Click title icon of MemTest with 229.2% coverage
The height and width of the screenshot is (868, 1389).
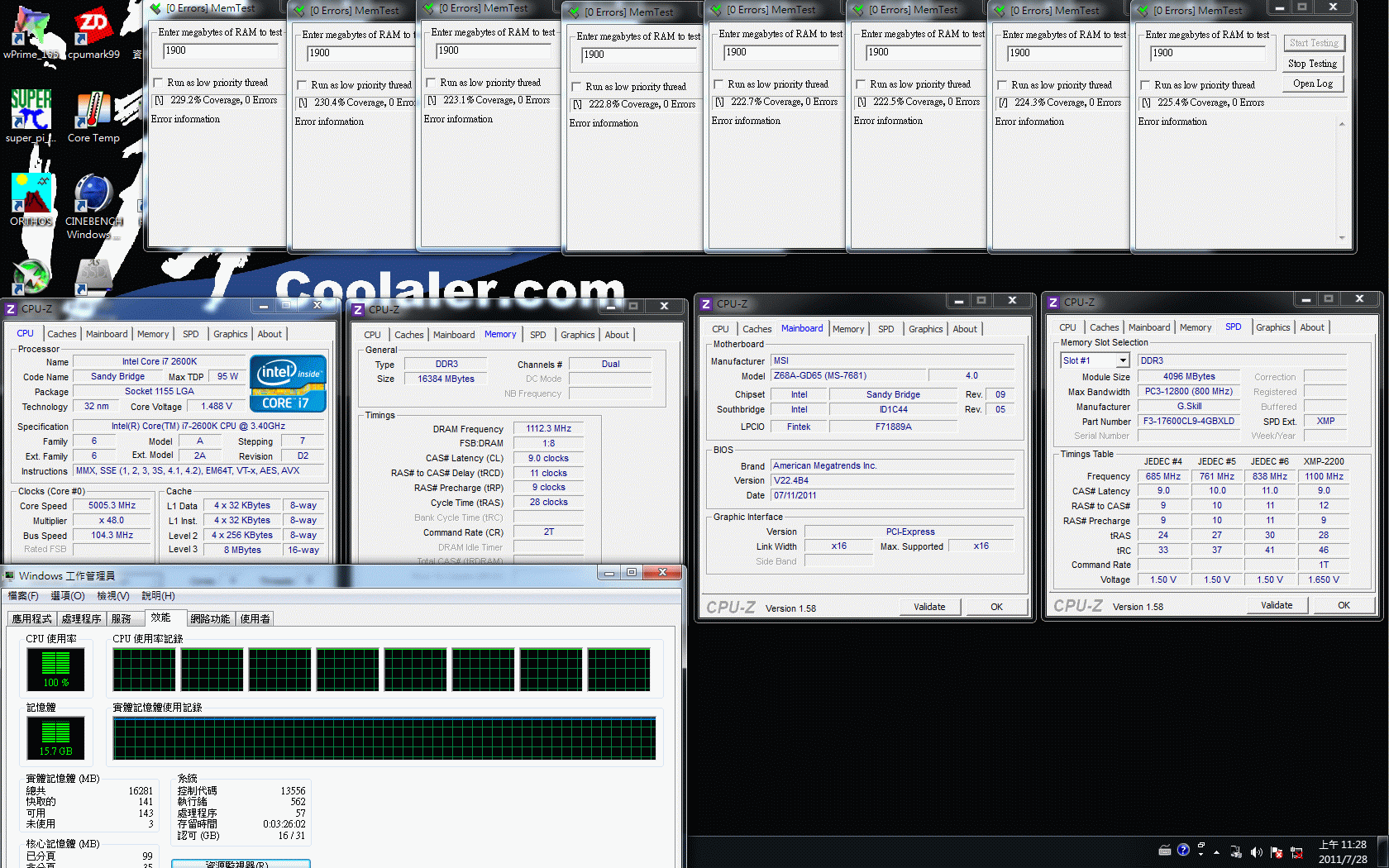coord(155,8)
